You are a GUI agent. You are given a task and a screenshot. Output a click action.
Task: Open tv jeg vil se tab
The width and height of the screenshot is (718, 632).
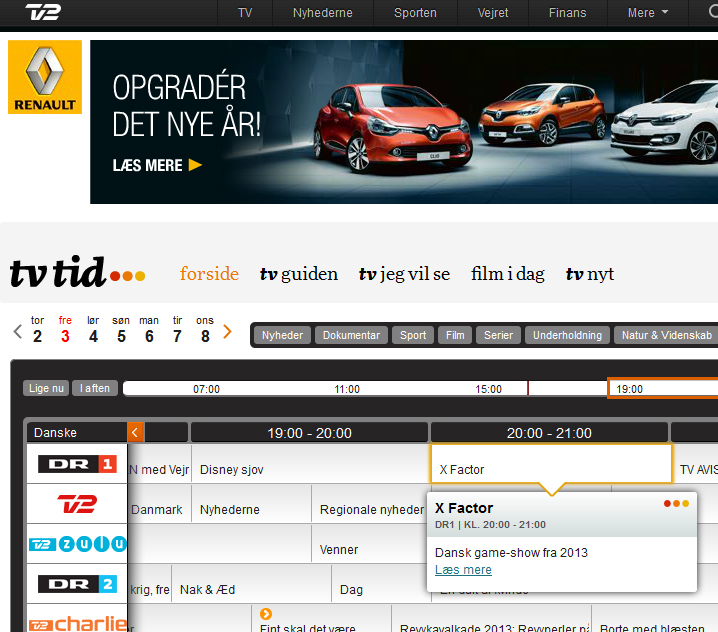pos(404,274)
